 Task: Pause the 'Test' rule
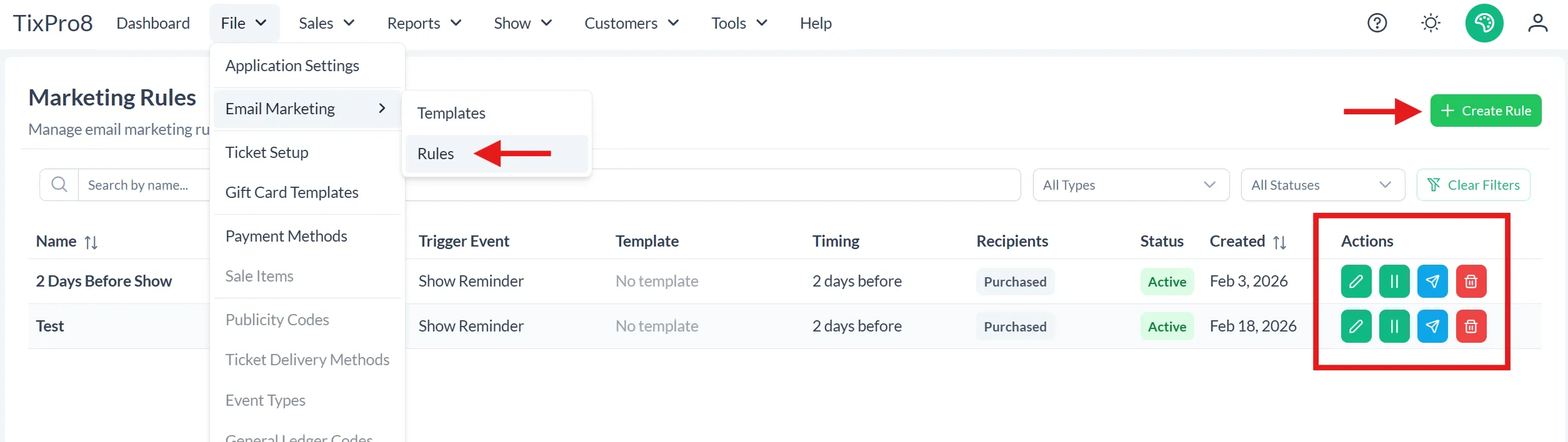coord(1394,327)
